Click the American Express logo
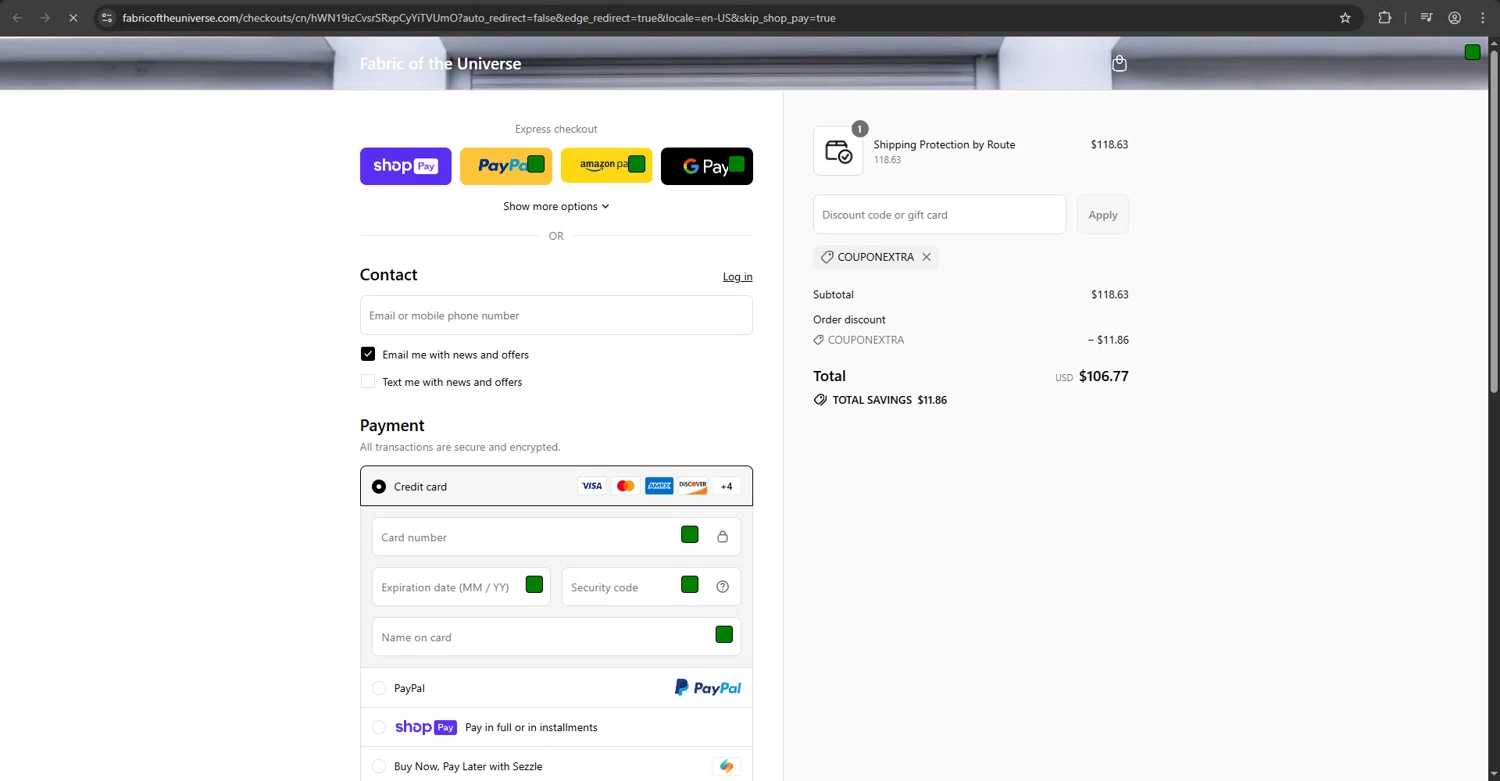The width and height of the screenshot is (1500, 781). pos(659,486)
